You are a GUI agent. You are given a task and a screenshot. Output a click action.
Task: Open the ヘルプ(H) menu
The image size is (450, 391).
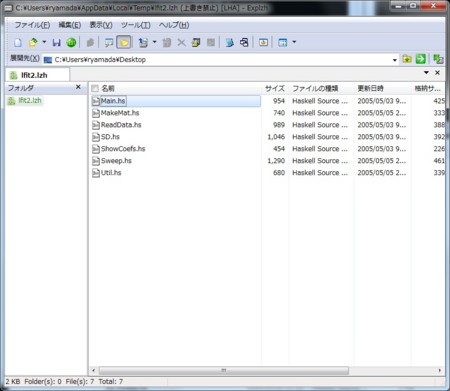[174, 25]
